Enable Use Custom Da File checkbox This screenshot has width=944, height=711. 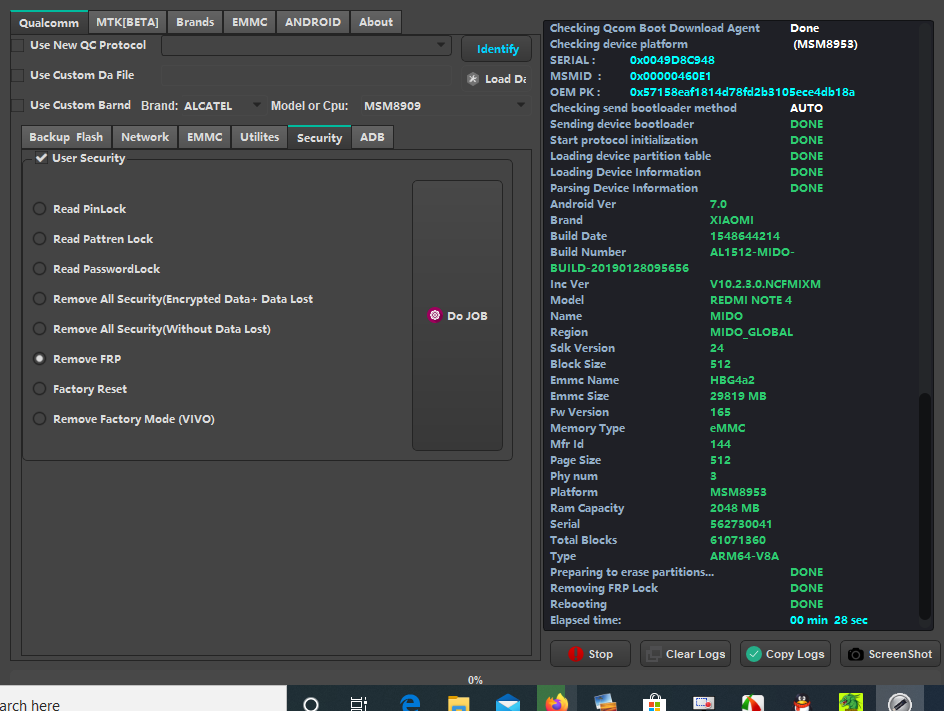coord(19,75)
